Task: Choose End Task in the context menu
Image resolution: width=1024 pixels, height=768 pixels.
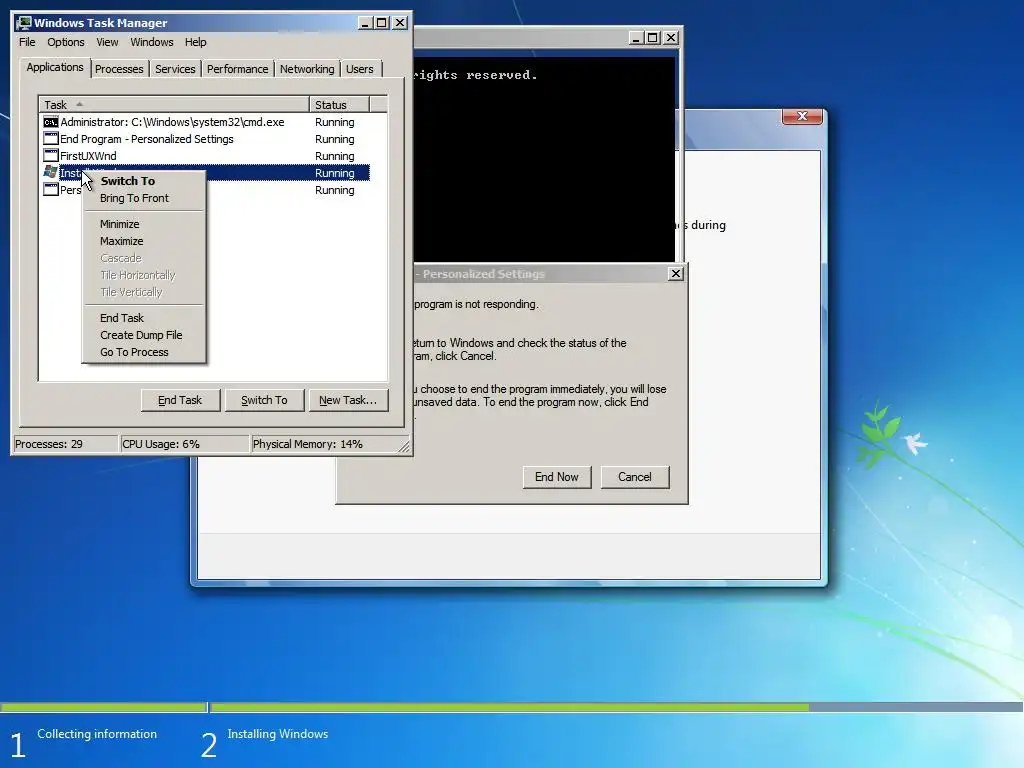Action: click(144, 318)
